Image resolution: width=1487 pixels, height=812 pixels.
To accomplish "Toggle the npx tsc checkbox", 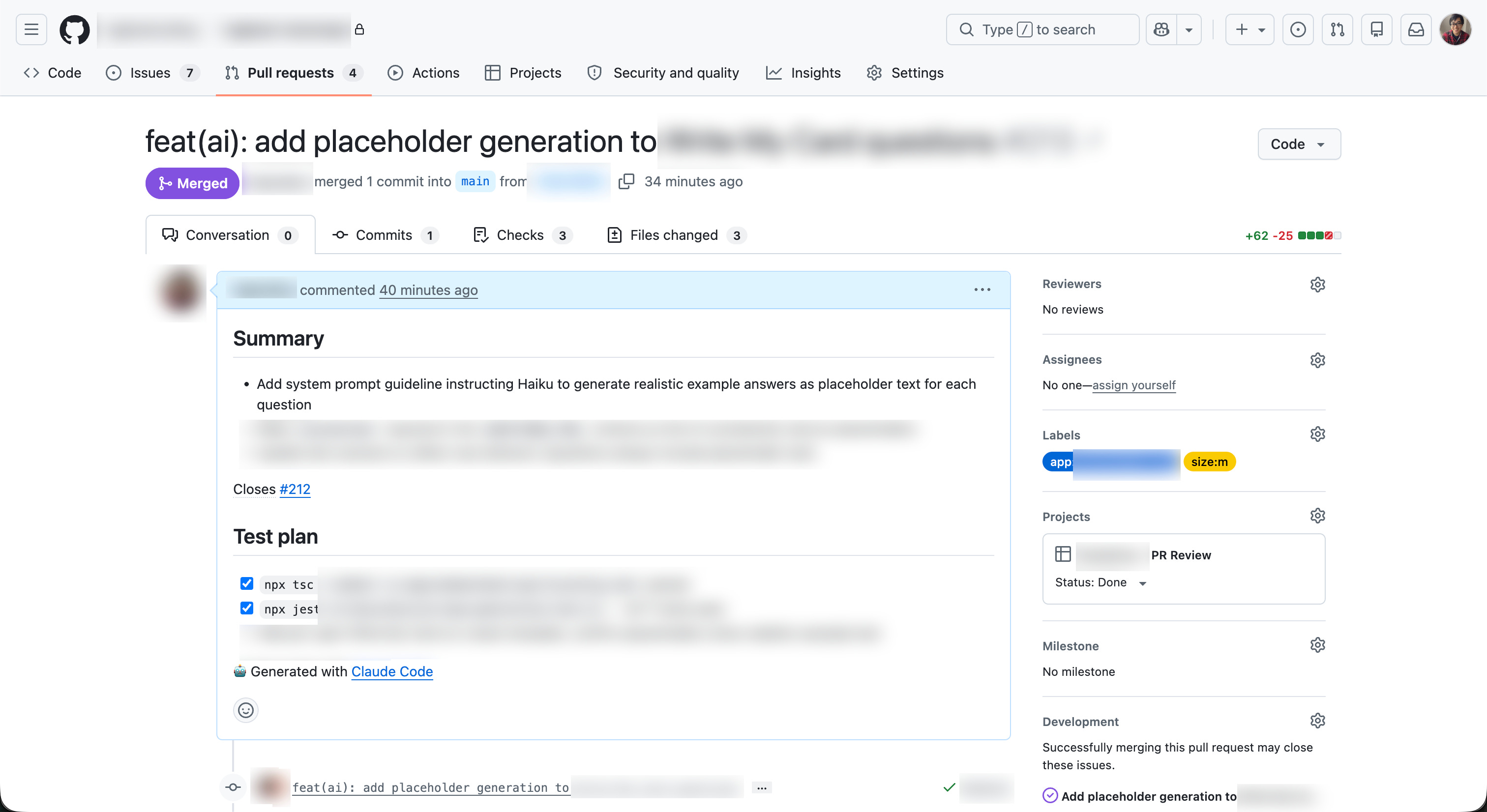I will 247,583.
